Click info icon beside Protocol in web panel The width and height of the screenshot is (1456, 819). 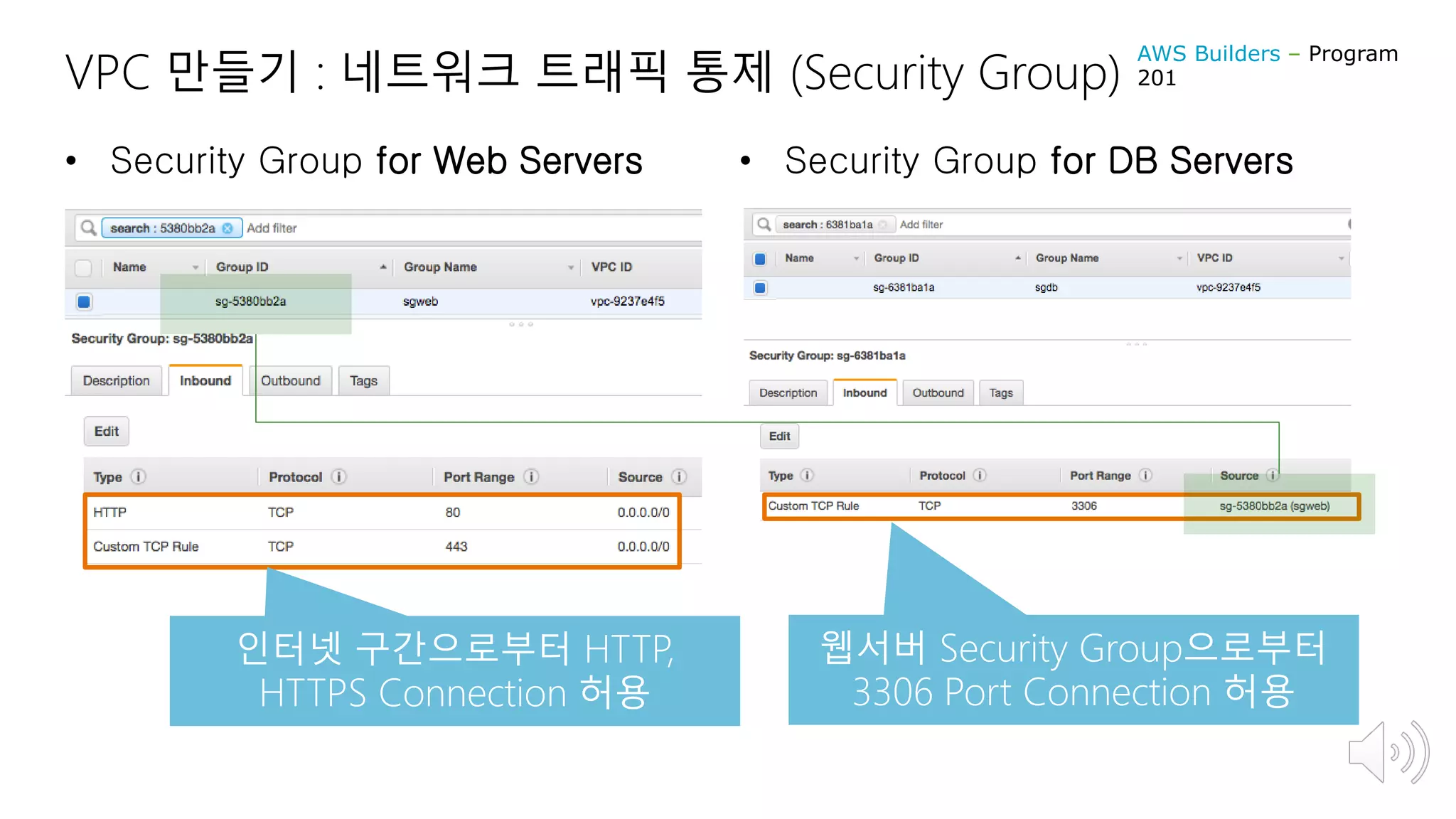coord(339,476)
